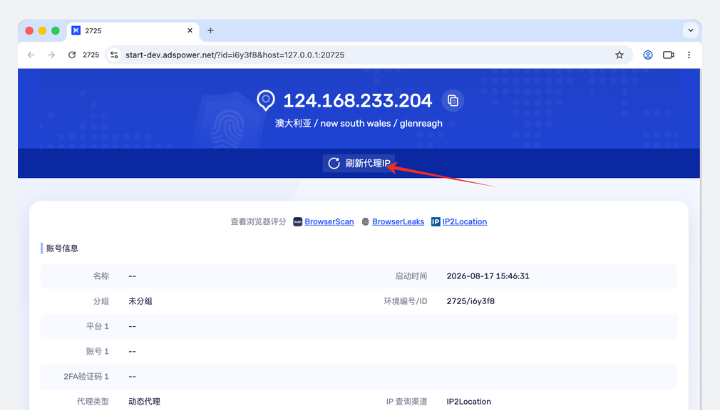This screenshot has width=720, height=410.
Task: Click the group value 未分组
Action: 140,301
